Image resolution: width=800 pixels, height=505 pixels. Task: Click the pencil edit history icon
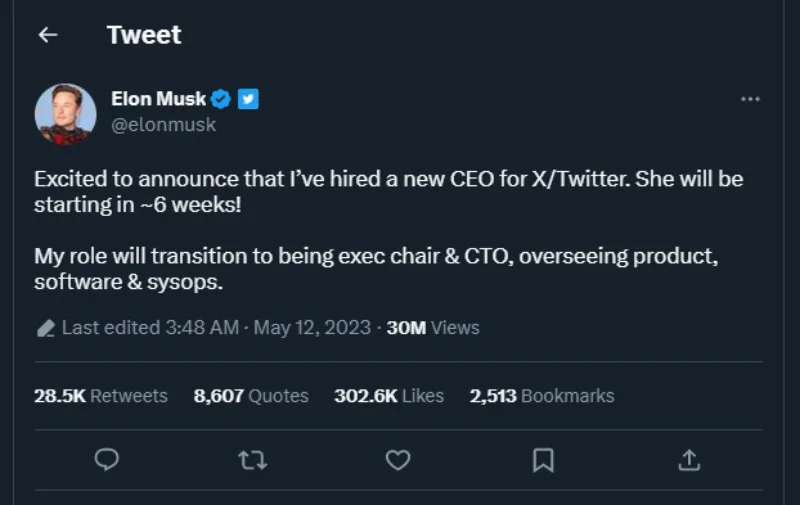[x=45, y=328]
